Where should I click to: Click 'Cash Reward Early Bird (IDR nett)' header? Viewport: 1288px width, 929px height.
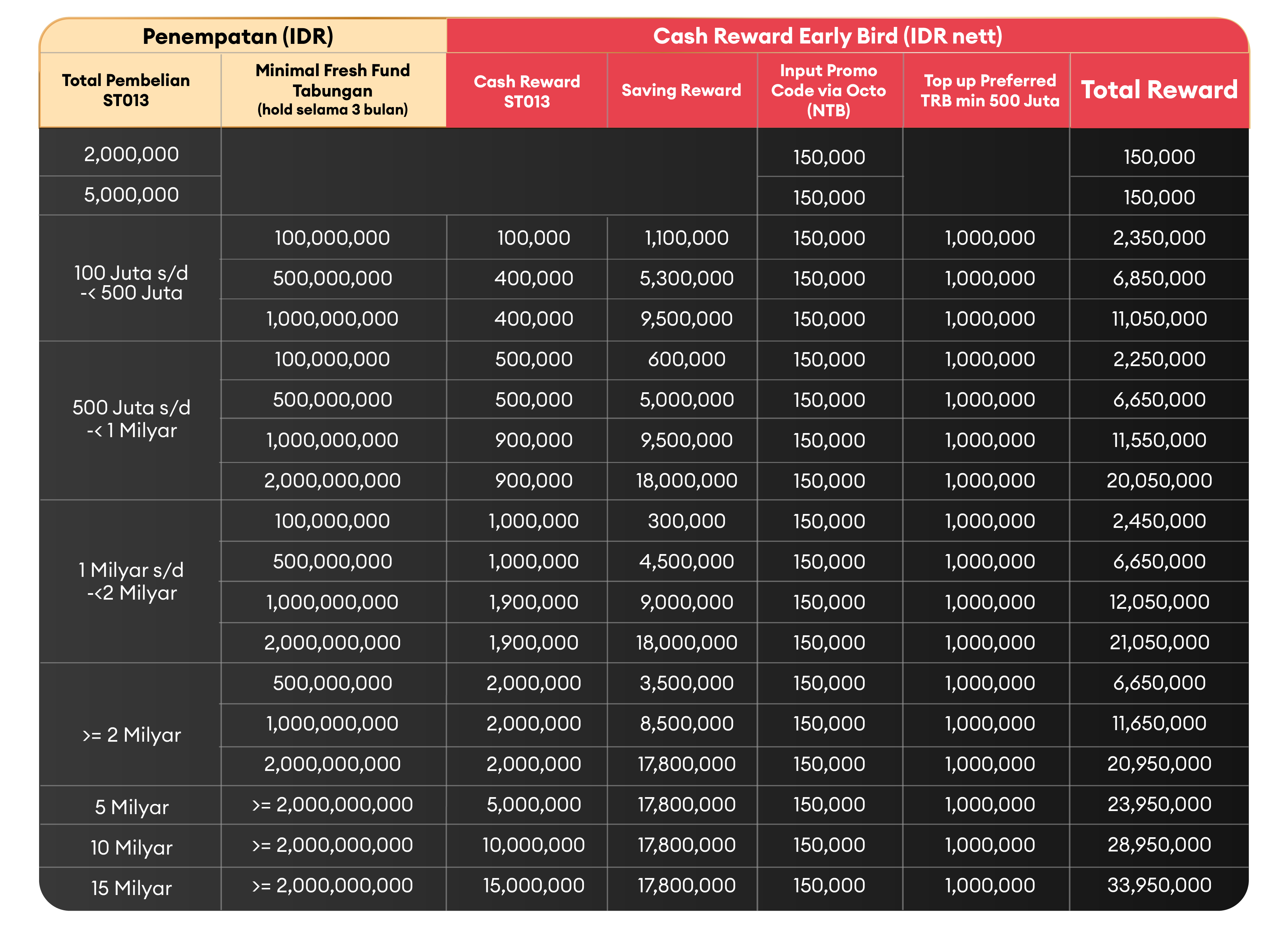click(x=828, y=36)
